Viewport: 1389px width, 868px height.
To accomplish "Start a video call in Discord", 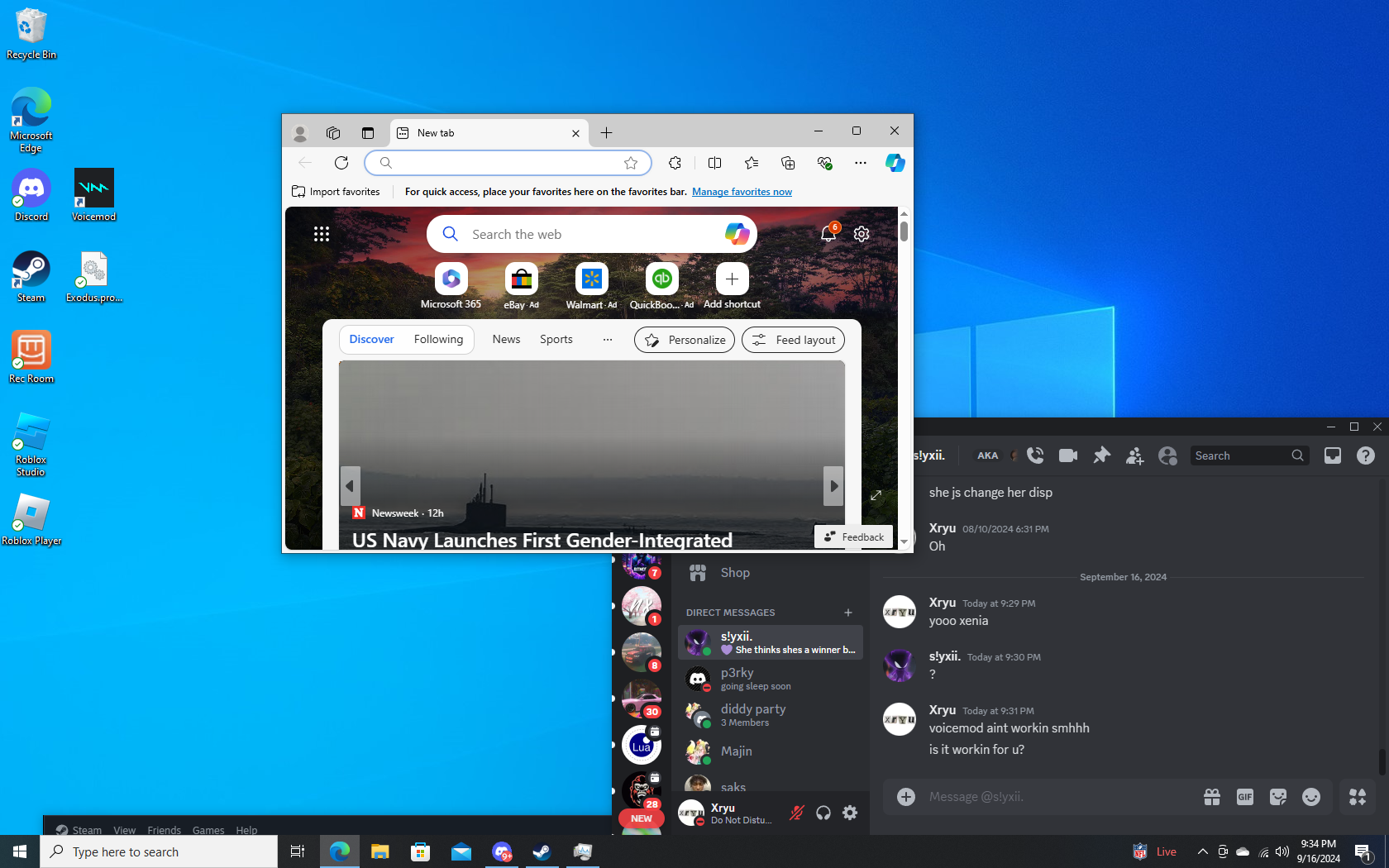I will pyautogui.click(x=1068, y=455).
